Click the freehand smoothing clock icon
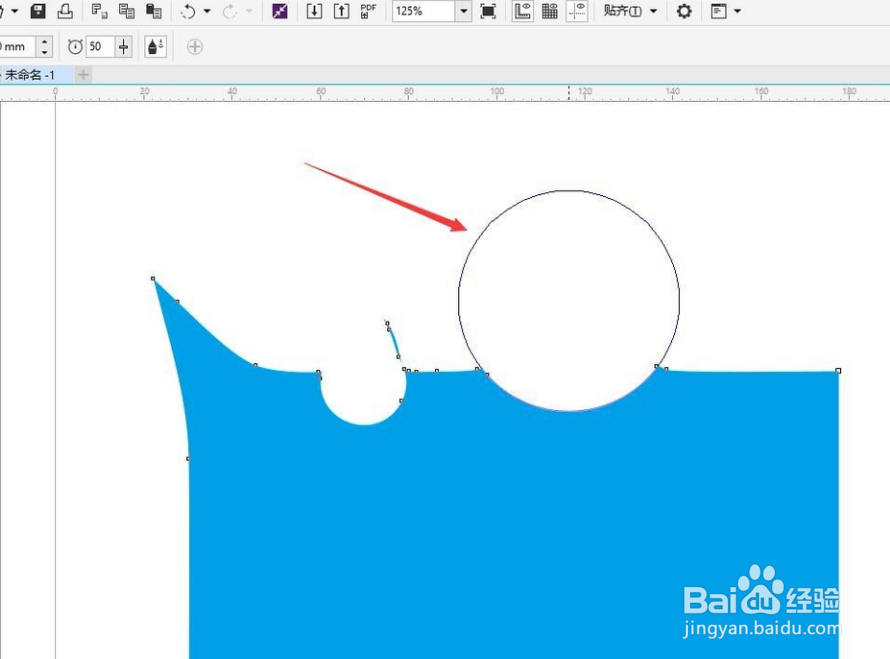 tap(75, 47)
